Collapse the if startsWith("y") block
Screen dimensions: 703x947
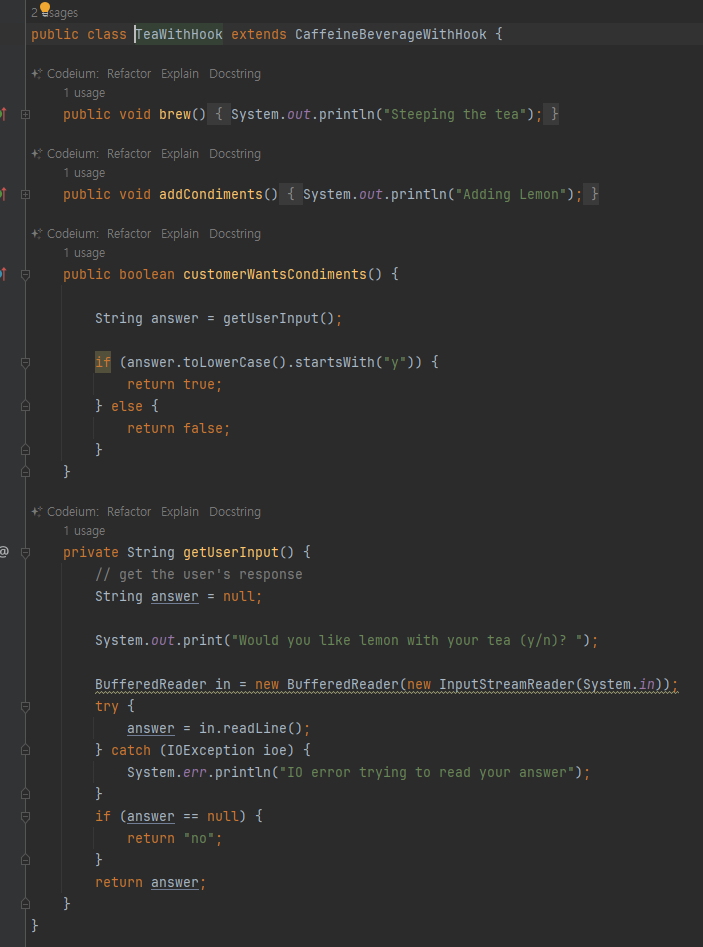click(x=25, y=362)
